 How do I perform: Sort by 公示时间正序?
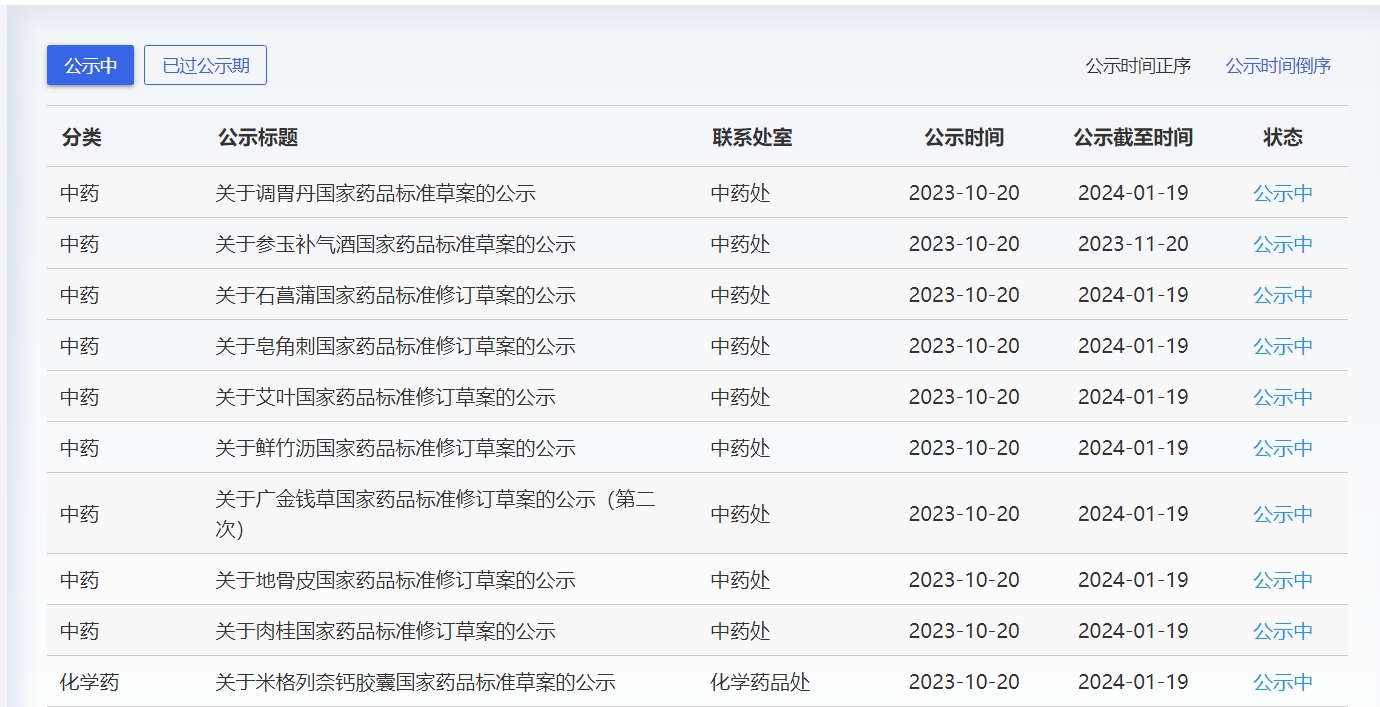pyautogui.click(x=1138, y=66)
